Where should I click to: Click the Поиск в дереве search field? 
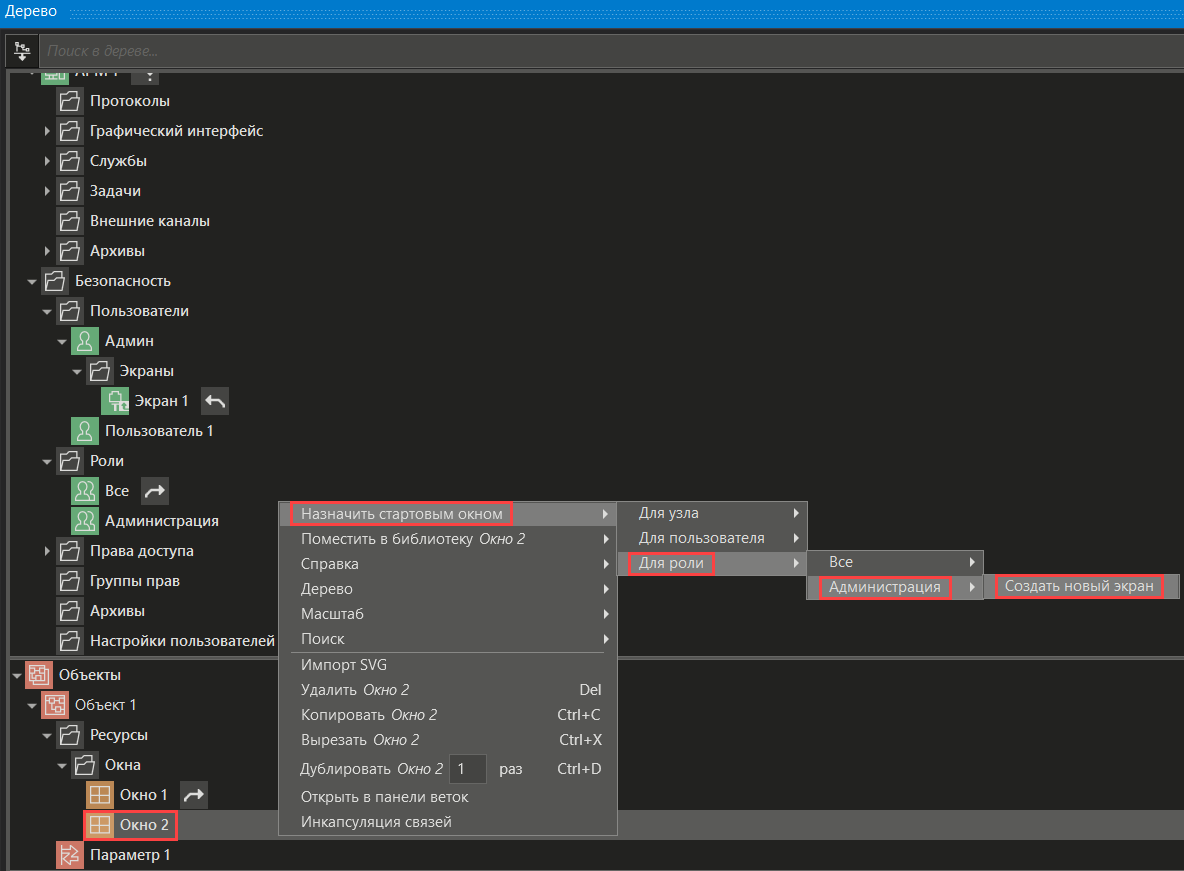tap(600, 50)
